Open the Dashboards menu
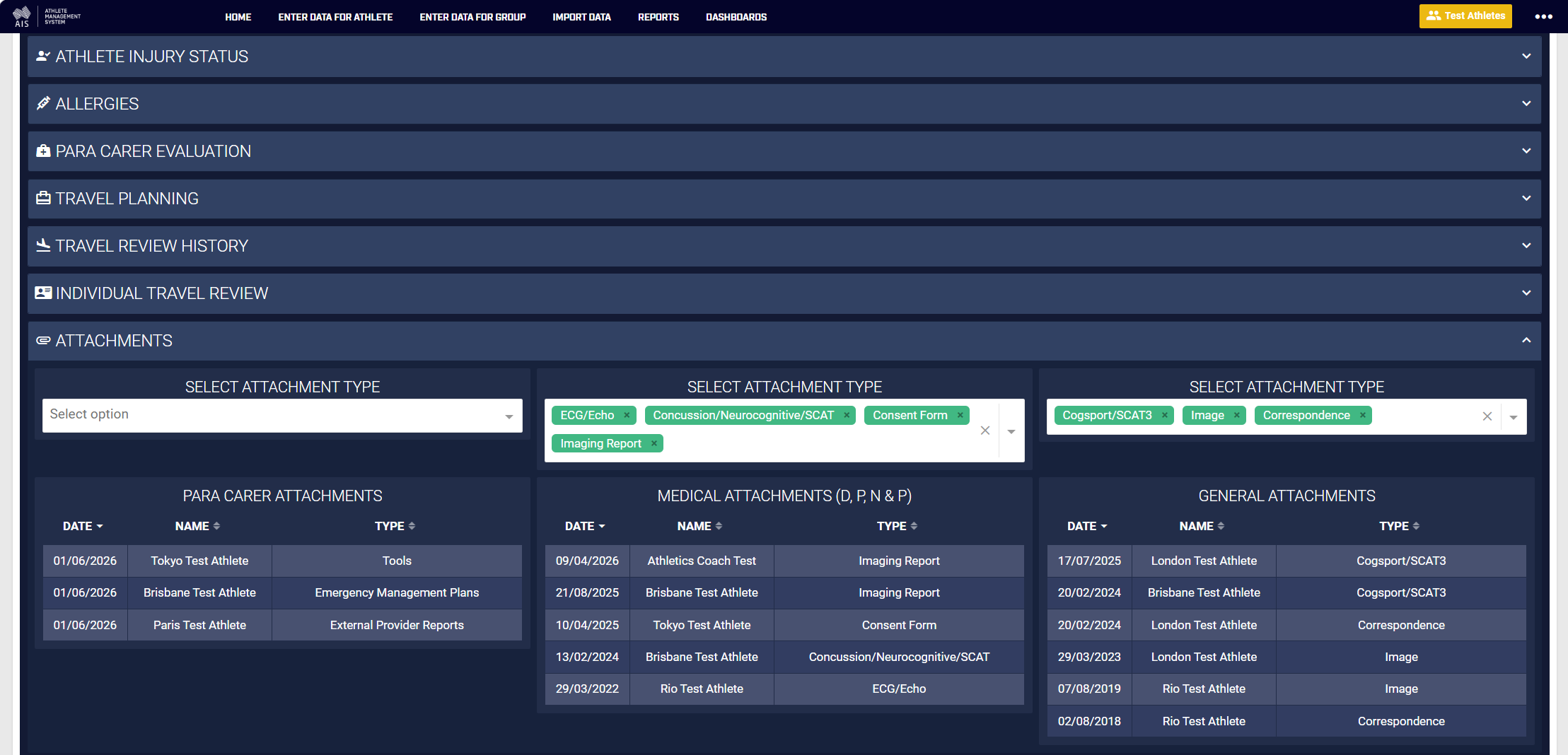Screen dimensions: 1568x755 coord(736,17)
